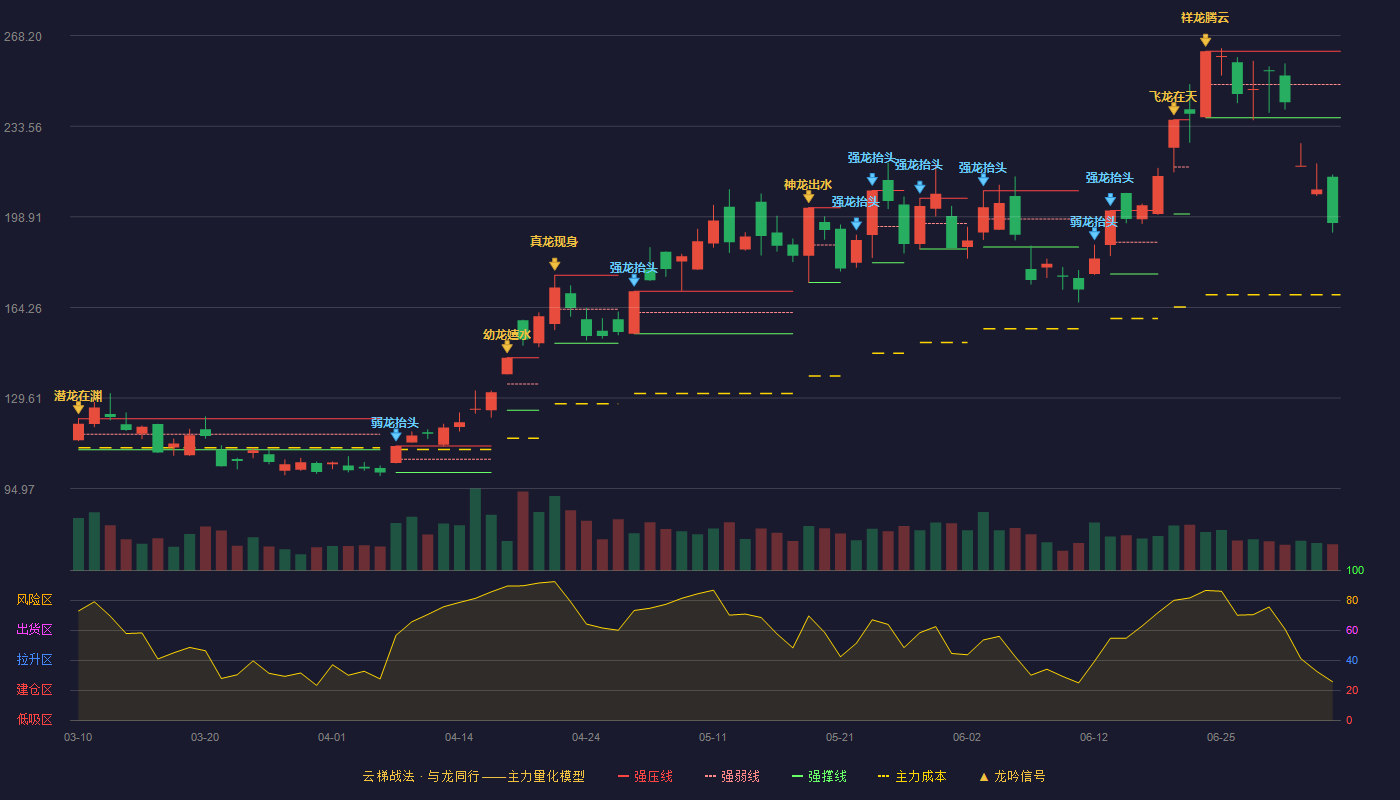Click the 233.56 price axis label

pos(22,127)
